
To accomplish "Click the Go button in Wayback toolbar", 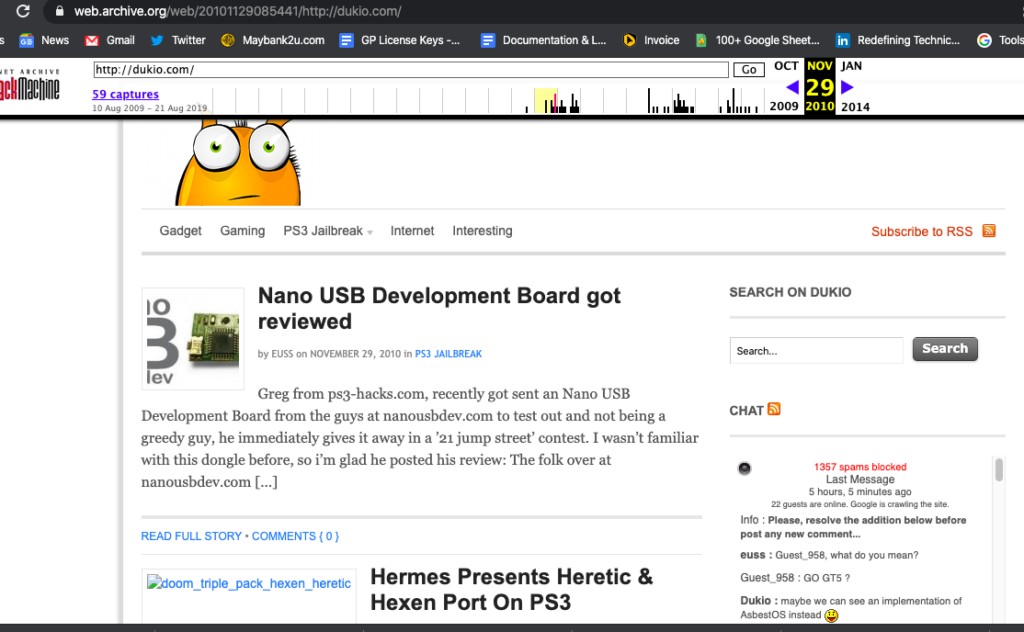I will [x=749, y=69].
